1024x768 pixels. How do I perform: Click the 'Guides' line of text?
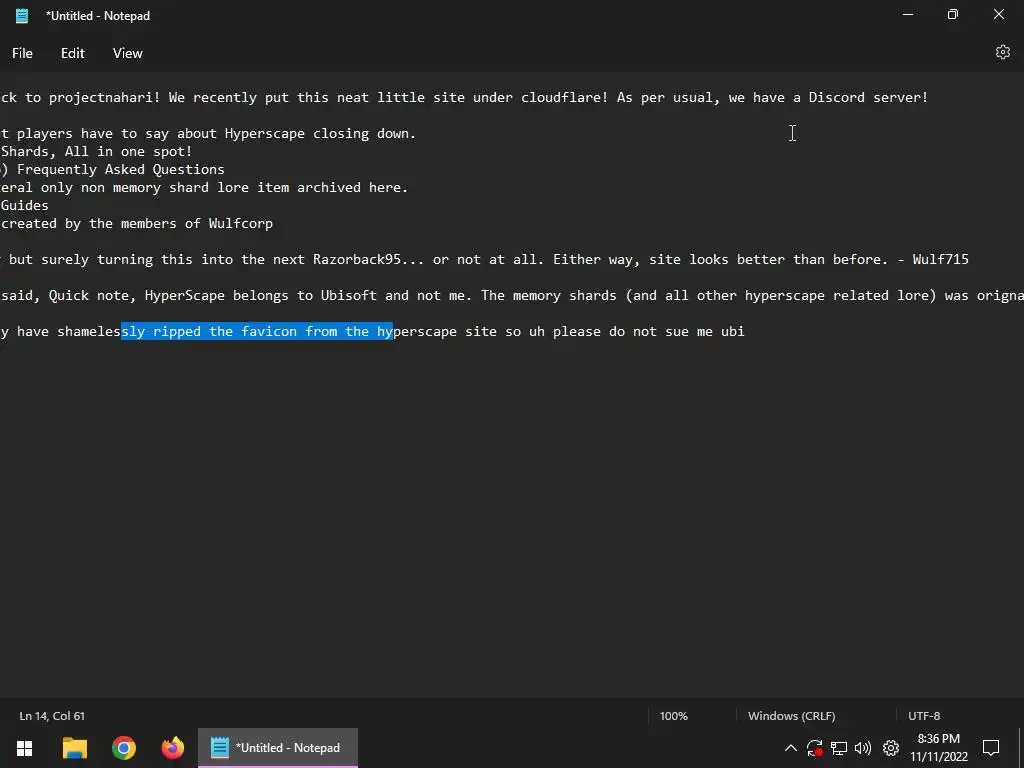click(25, 205)
